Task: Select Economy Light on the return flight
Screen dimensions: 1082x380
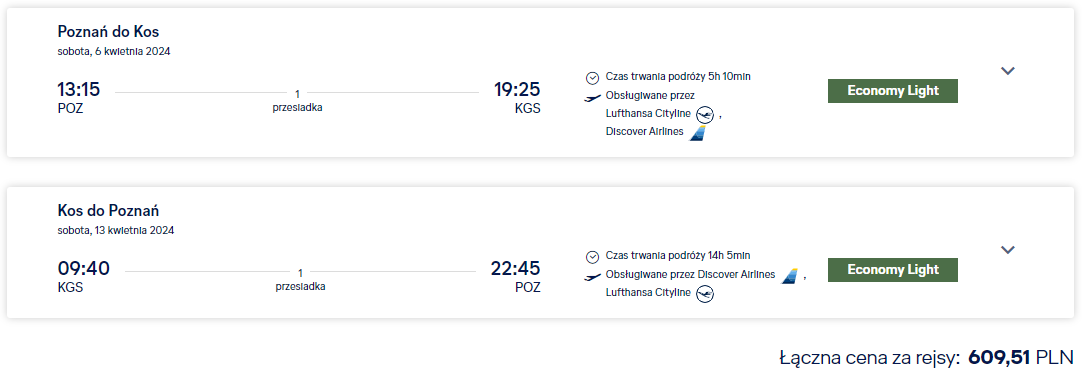Action: (892, 270)
